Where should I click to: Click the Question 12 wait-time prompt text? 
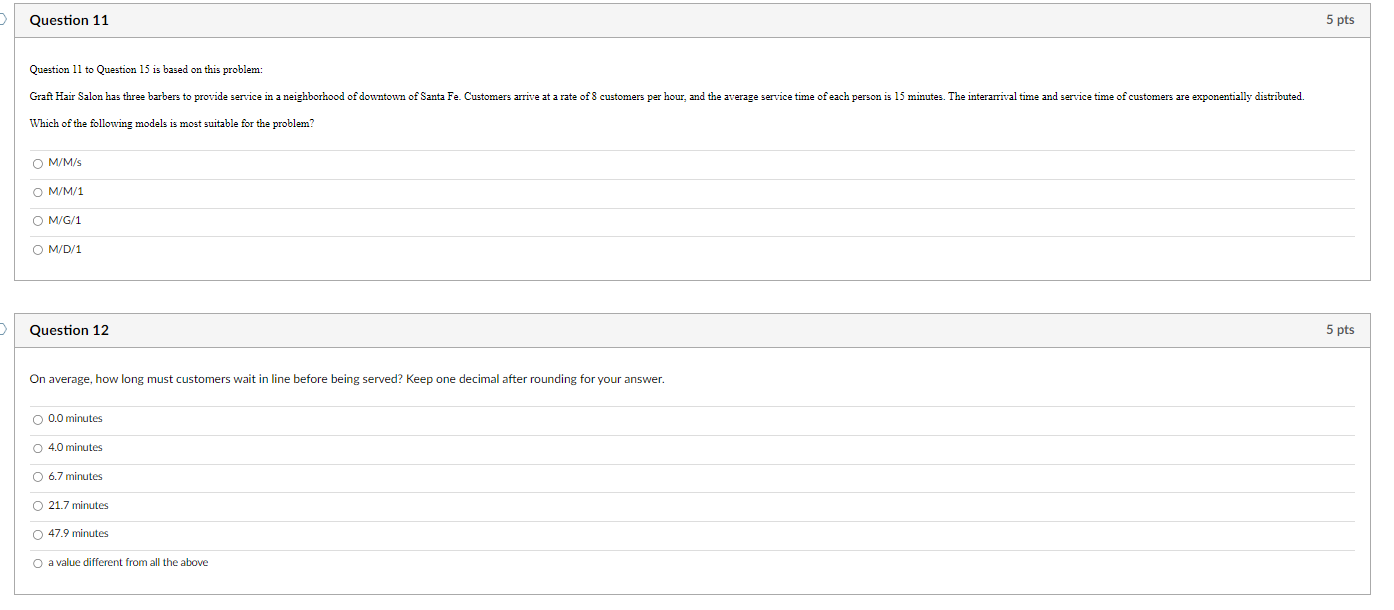(x=347, y=379)
